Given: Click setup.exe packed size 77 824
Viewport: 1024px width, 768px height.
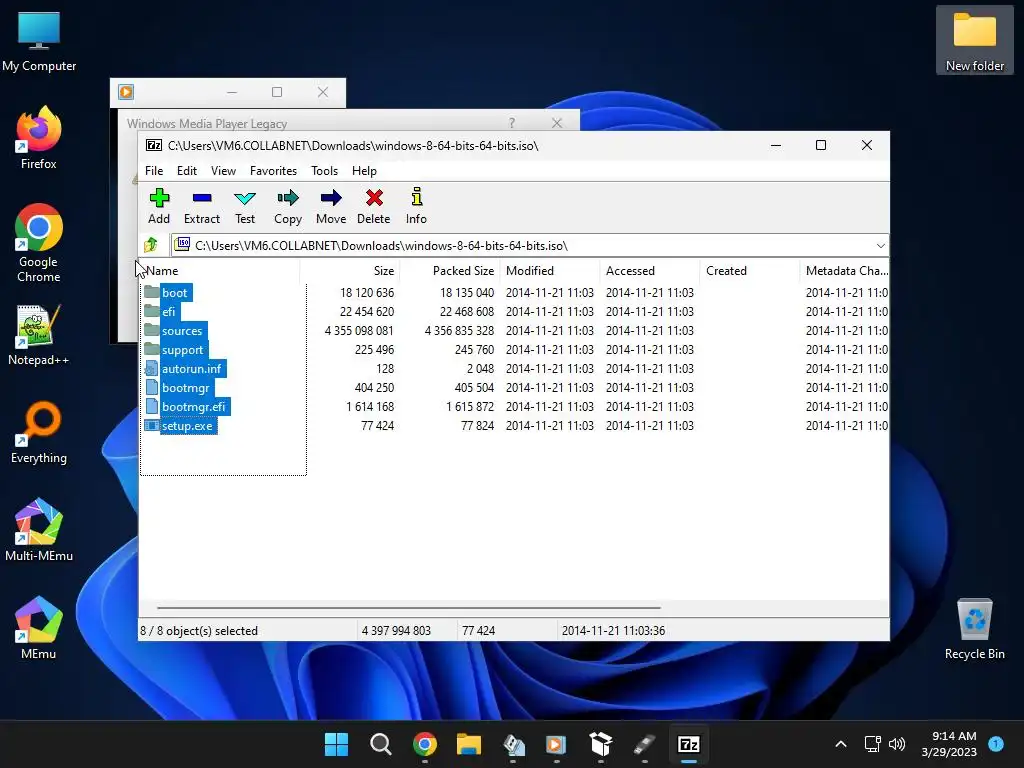Looking at the screenshot, I should tap(477, 426).
